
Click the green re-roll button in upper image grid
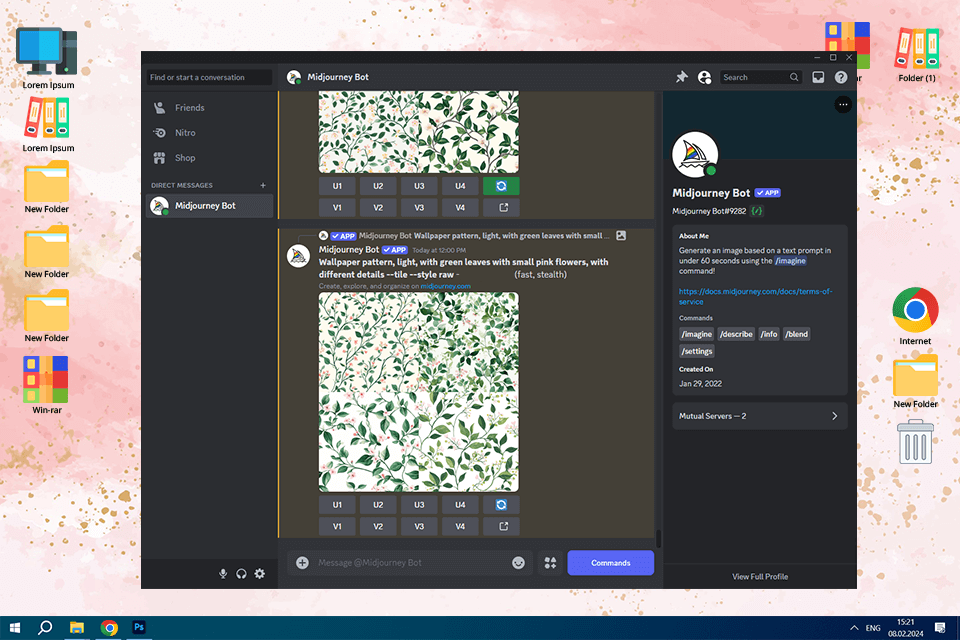[x=501, y=186]
